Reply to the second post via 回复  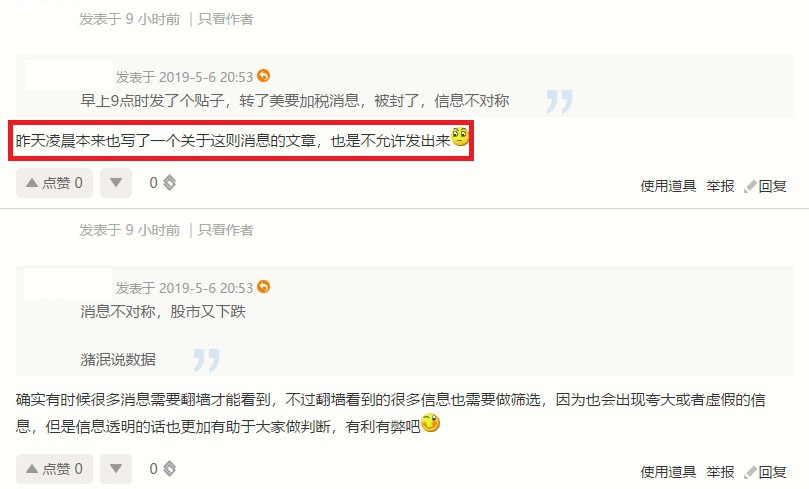point(765,472)
